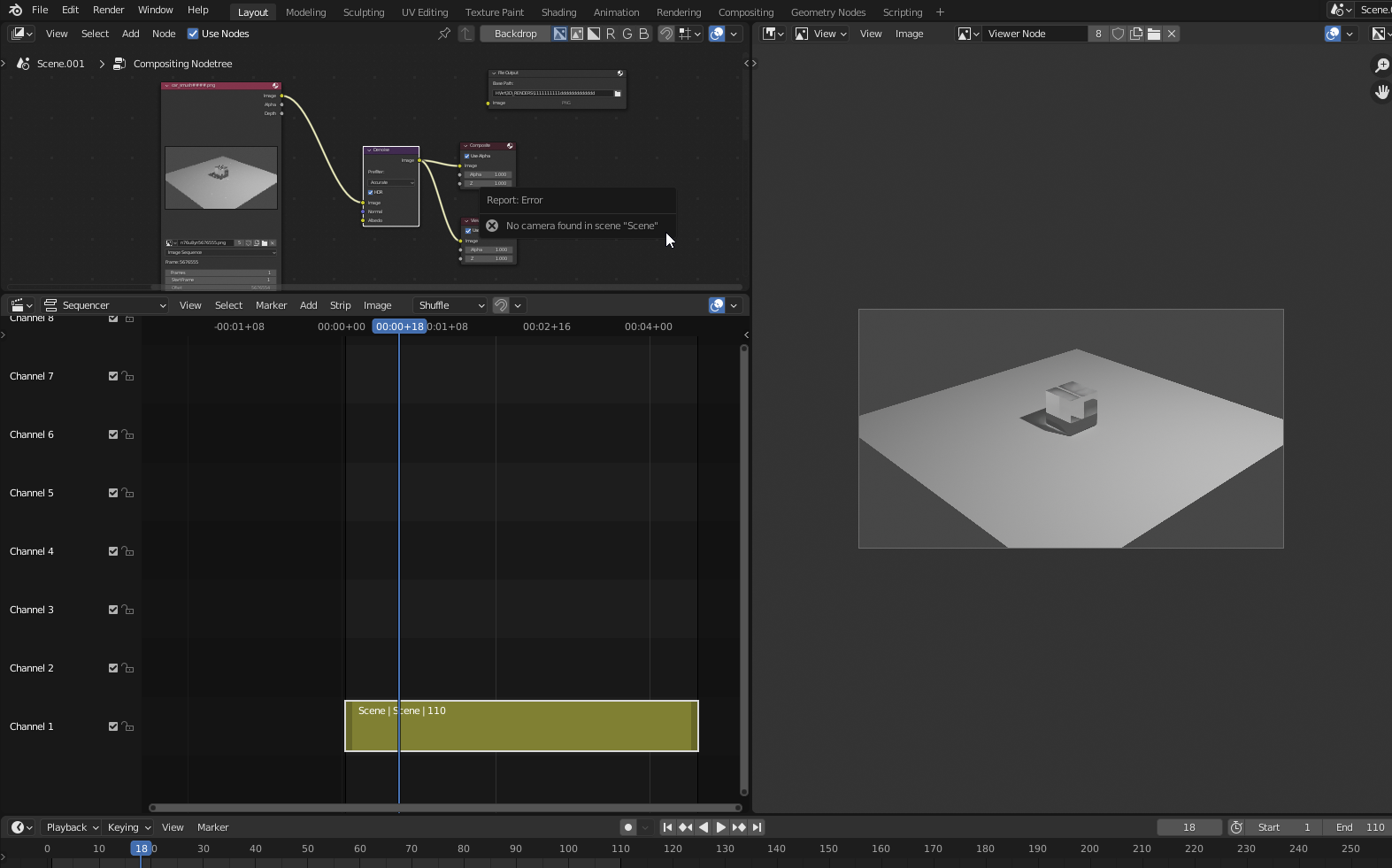The height and width of the screenshot is (868, 1392).
Task: Show the red channel of the backdrop
Action: (611, 34)
